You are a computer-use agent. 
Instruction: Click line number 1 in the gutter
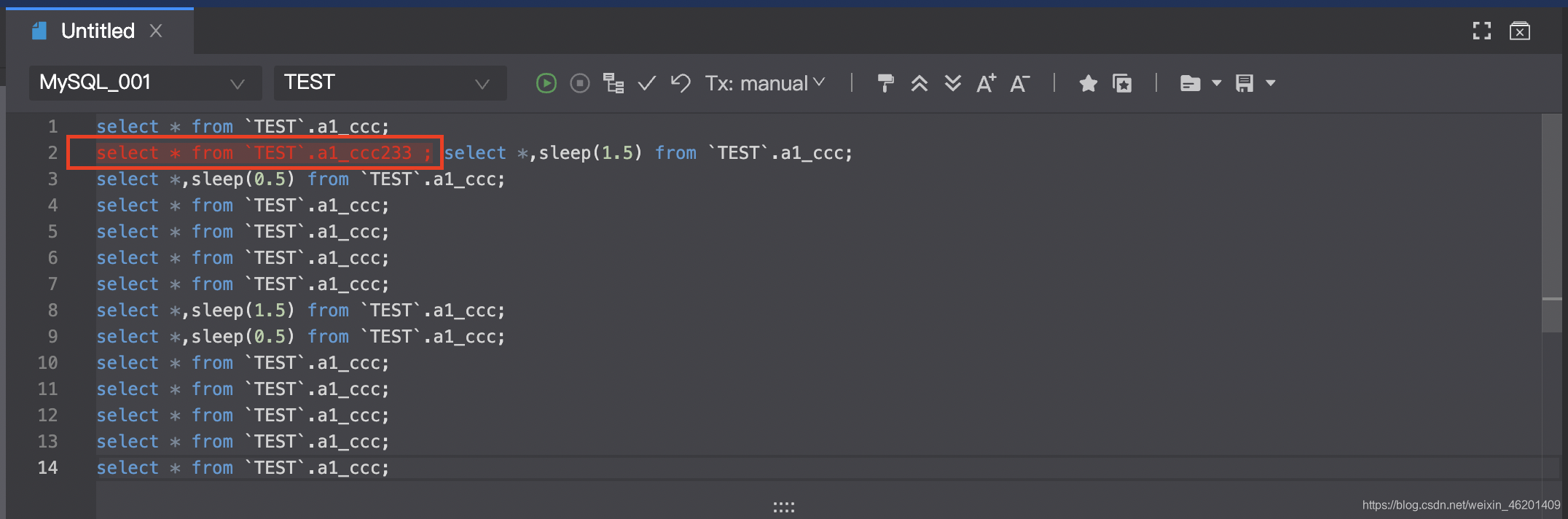tap(52, 127)
